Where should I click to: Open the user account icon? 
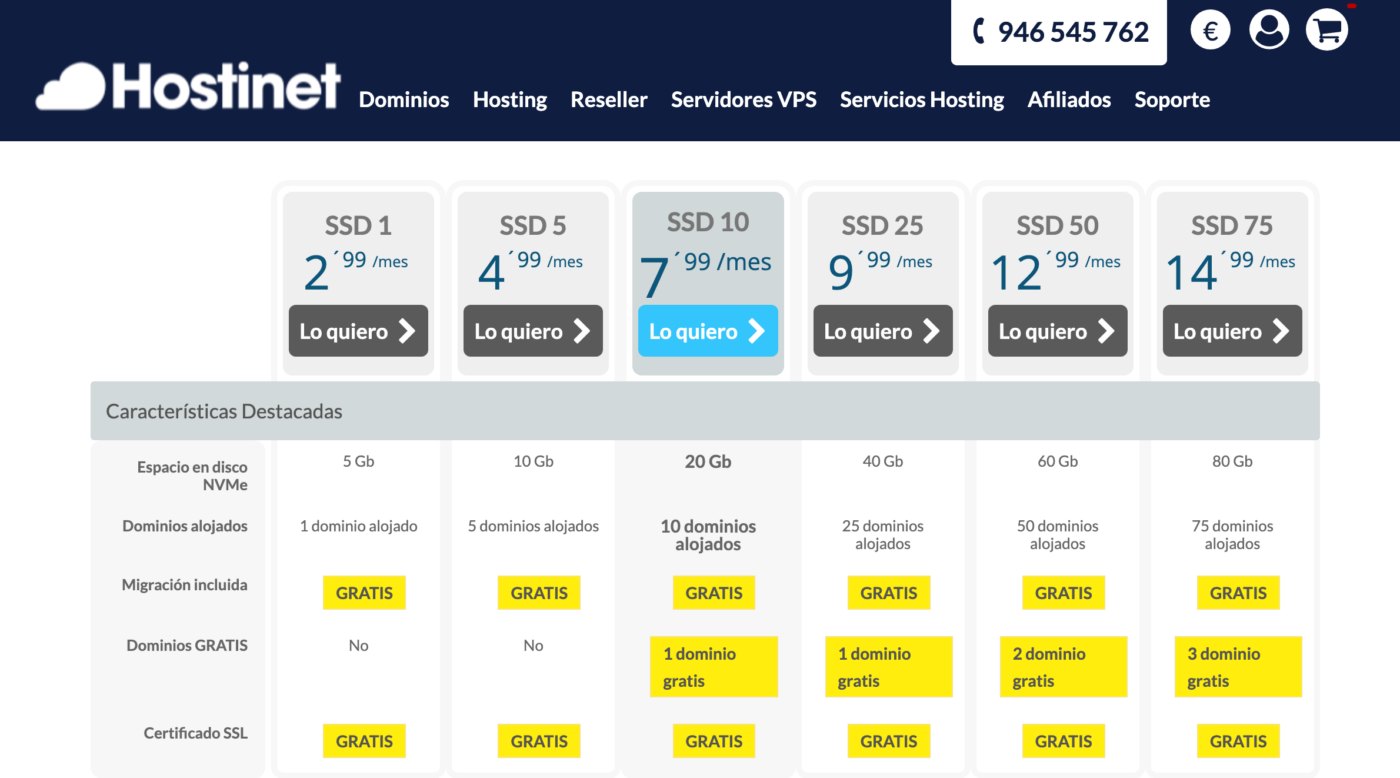(1269, 31)
